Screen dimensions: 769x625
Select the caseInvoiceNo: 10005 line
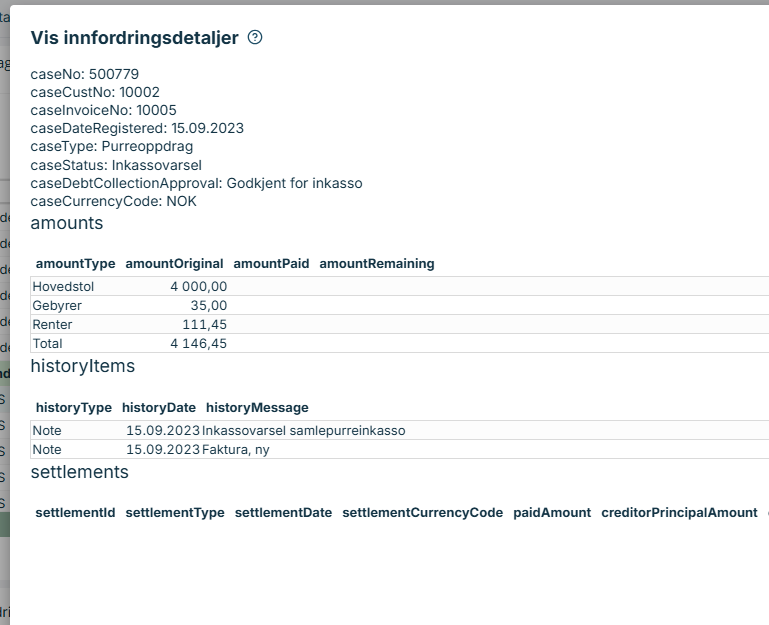point(103,110)
